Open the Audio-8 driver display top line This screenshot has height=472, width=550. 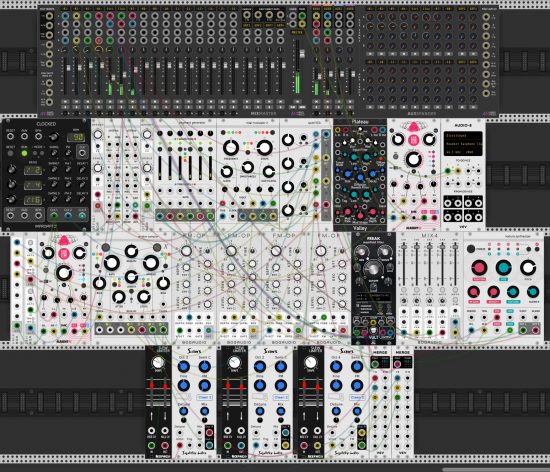(x=463, y=135)
